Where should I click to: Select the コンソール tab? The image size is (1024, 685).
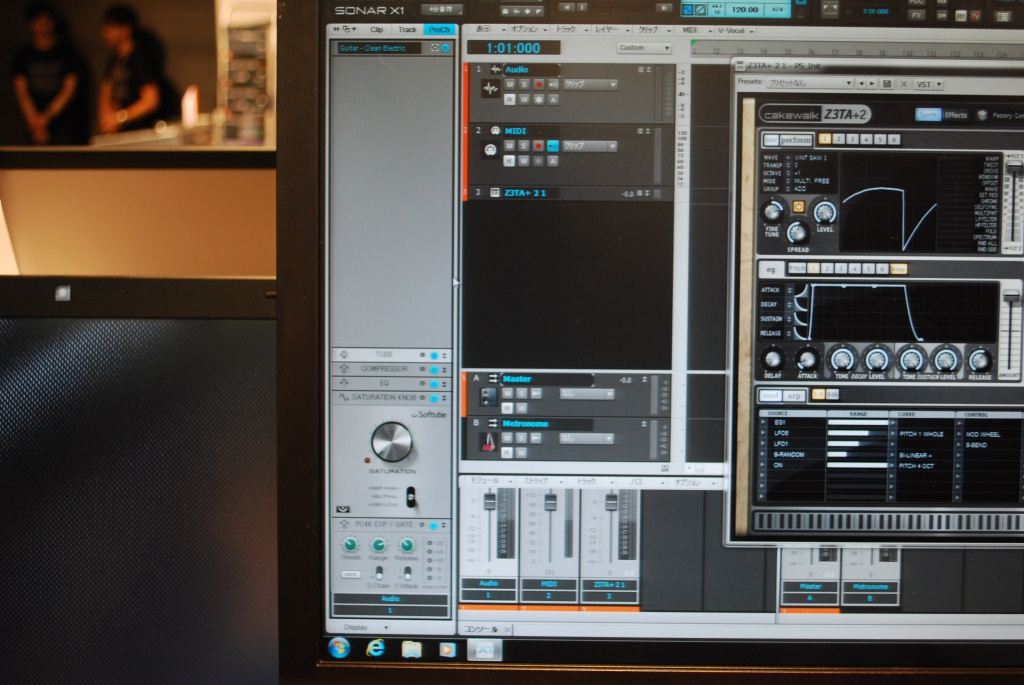coord(481,629)
